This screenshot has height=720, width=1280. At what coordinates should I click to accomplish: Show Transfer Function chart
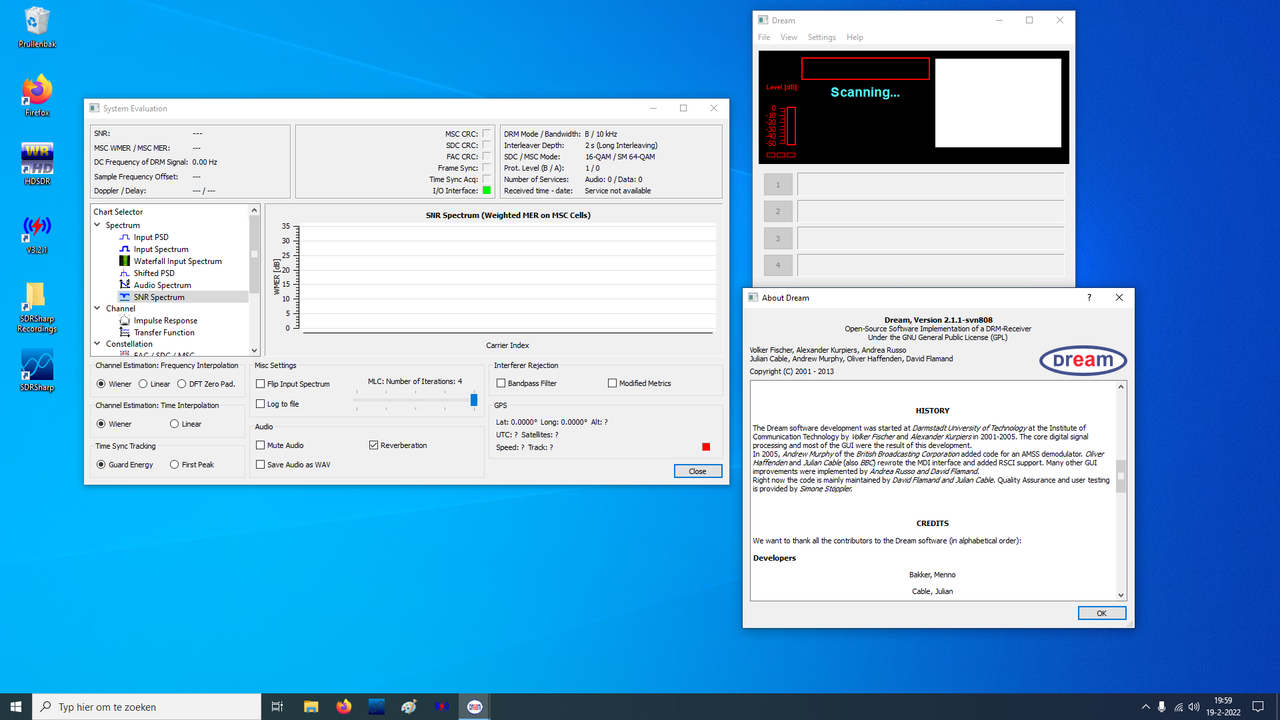coord(164,333)
